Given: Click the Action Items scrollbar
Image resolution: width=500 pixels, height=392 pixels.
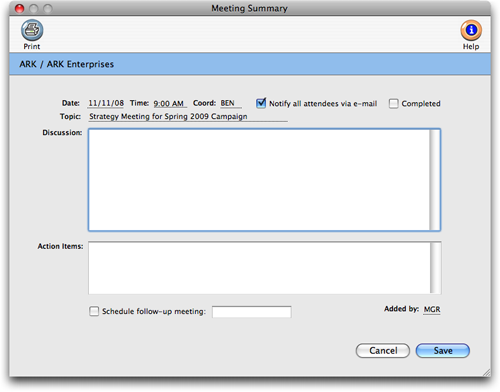Looking at the screenshot, I should pos(435,268).
